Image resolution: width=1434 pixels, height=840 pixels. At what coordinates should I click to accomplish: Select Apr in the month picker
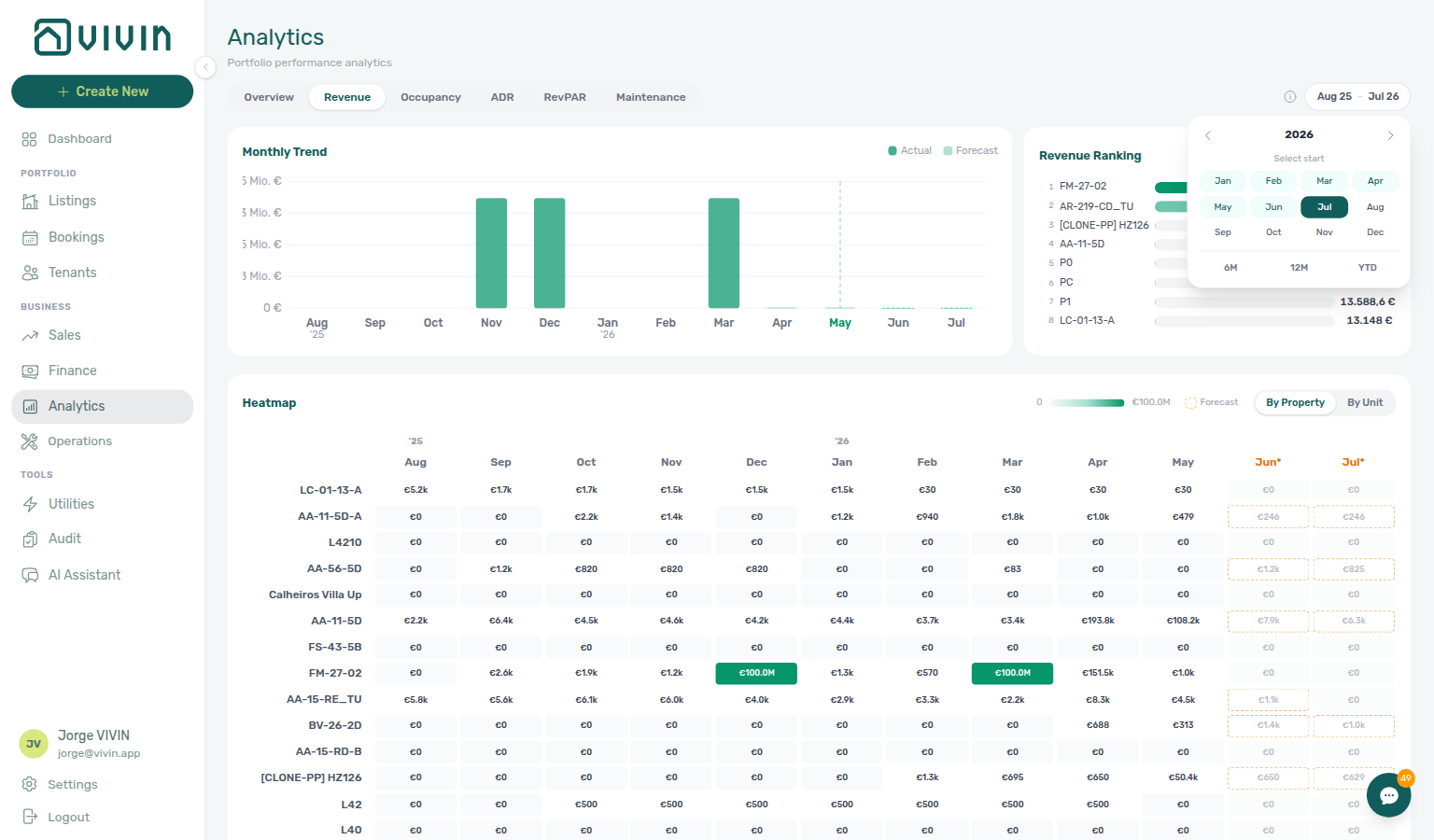1375,181
